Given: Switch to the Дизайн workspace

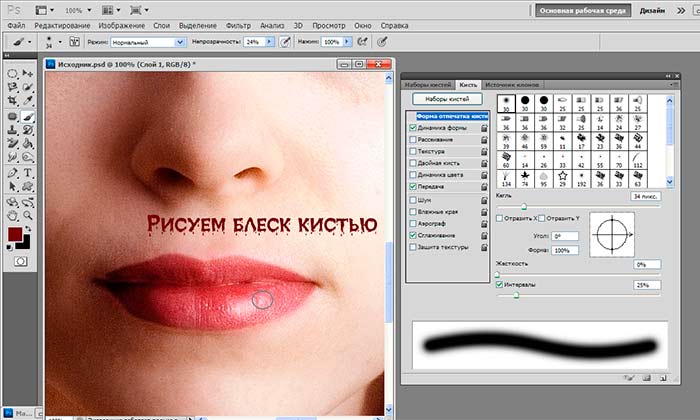Looking at the screenshot, I should [652, 11].
